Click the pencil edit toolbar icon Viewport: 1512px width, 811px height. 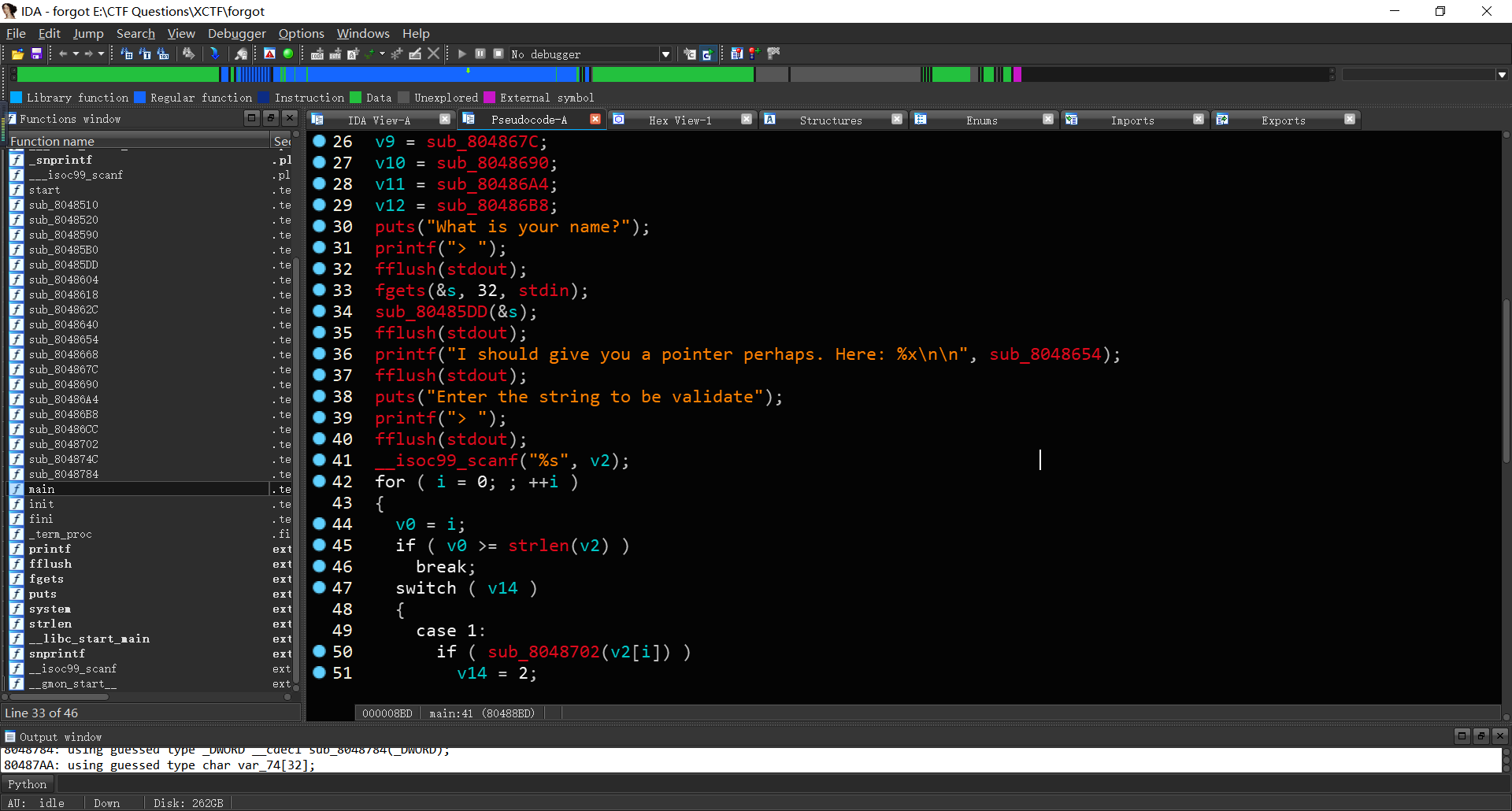[x=415, y=54]
